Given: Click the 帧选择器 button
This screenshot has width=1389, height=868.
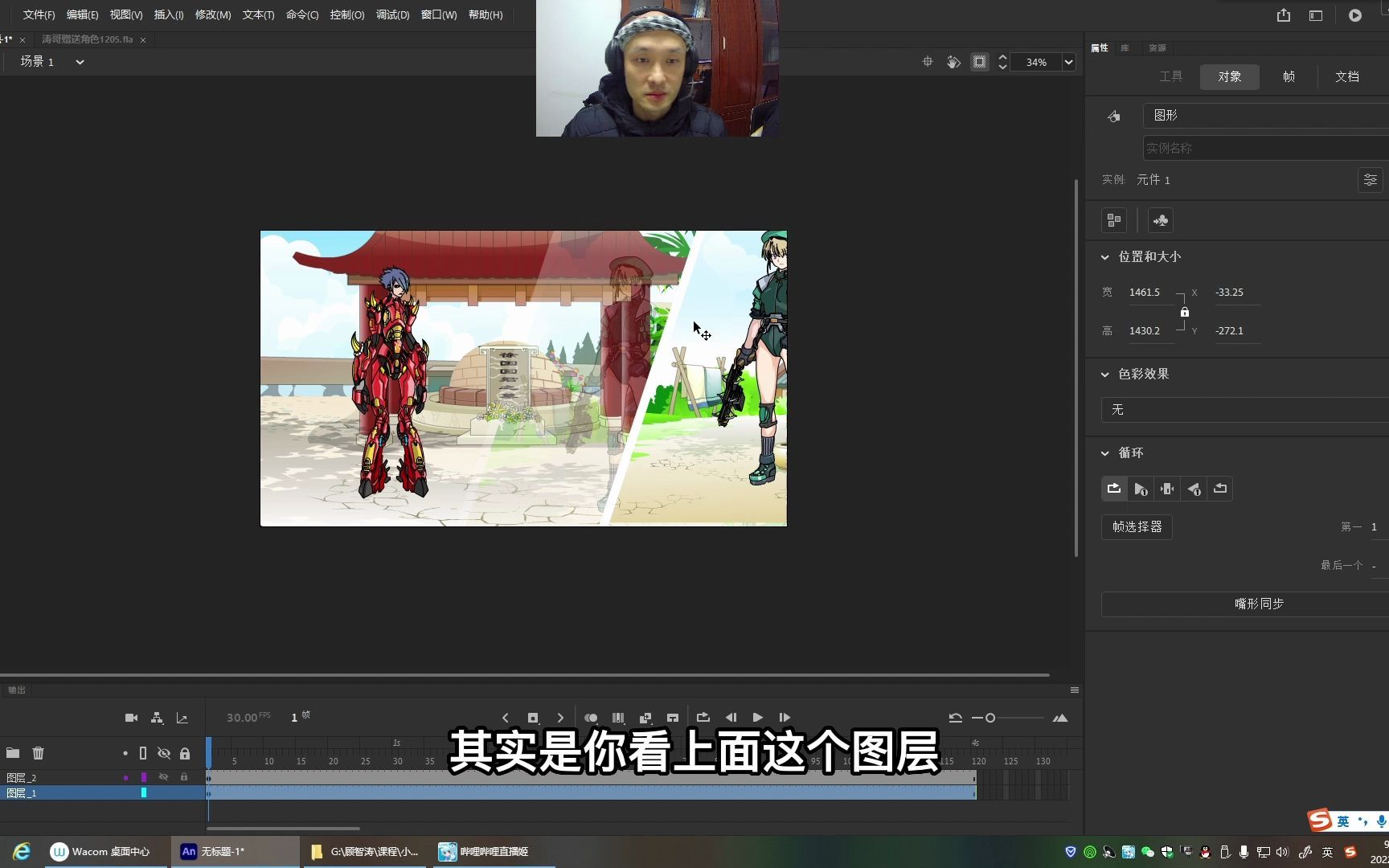Looking at the screenshot, I should (x=1137, y=527).
